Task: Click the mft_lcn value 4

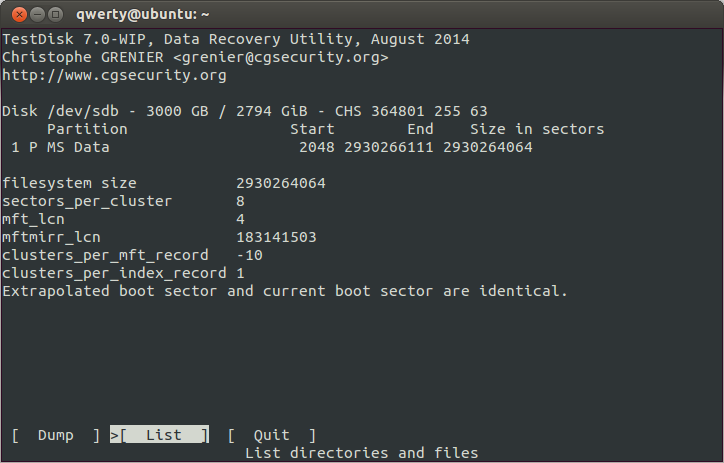Action: [241, 219]
